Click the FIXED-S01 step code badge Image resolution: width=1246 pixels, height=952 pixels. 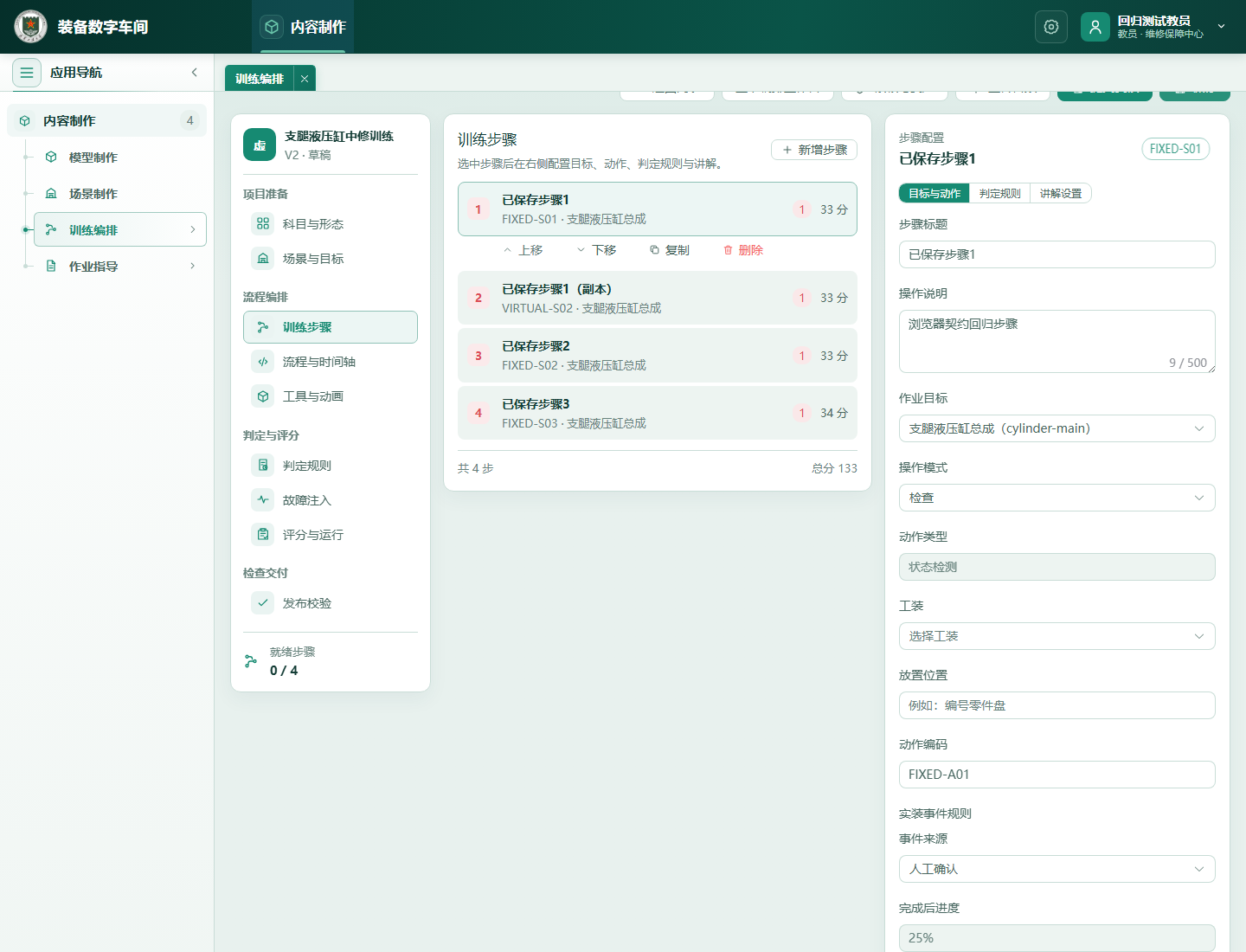1175,149
